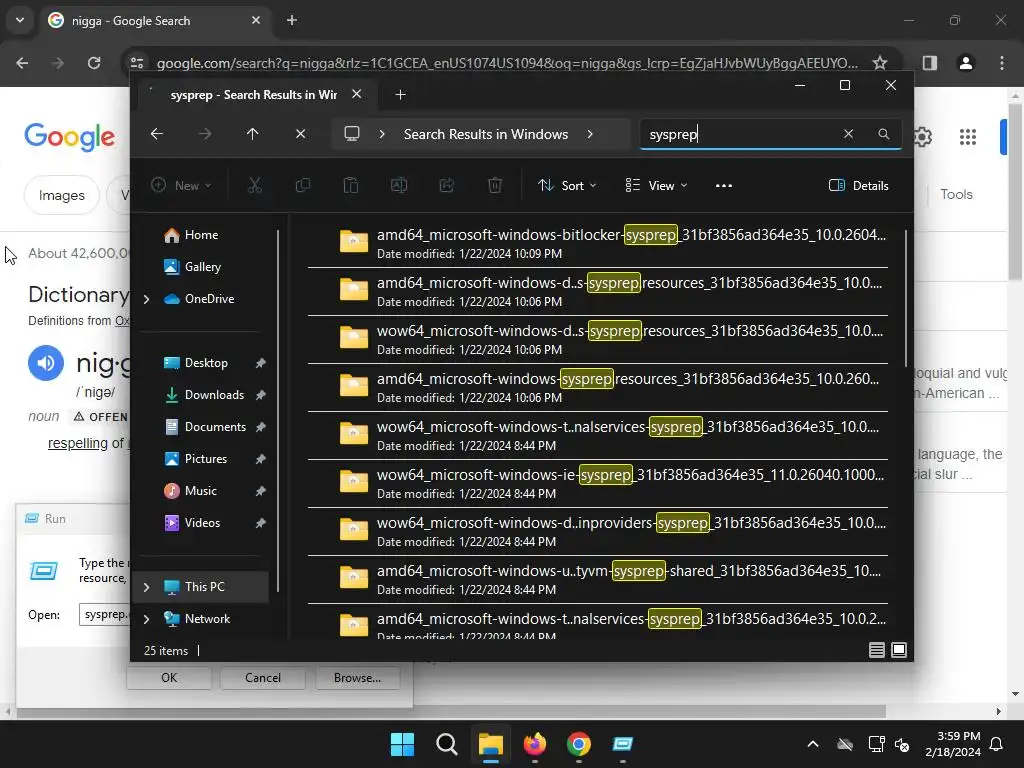
Task: Click the Copy icon in Explorer toolbar
Action: [x=302, y=185]
